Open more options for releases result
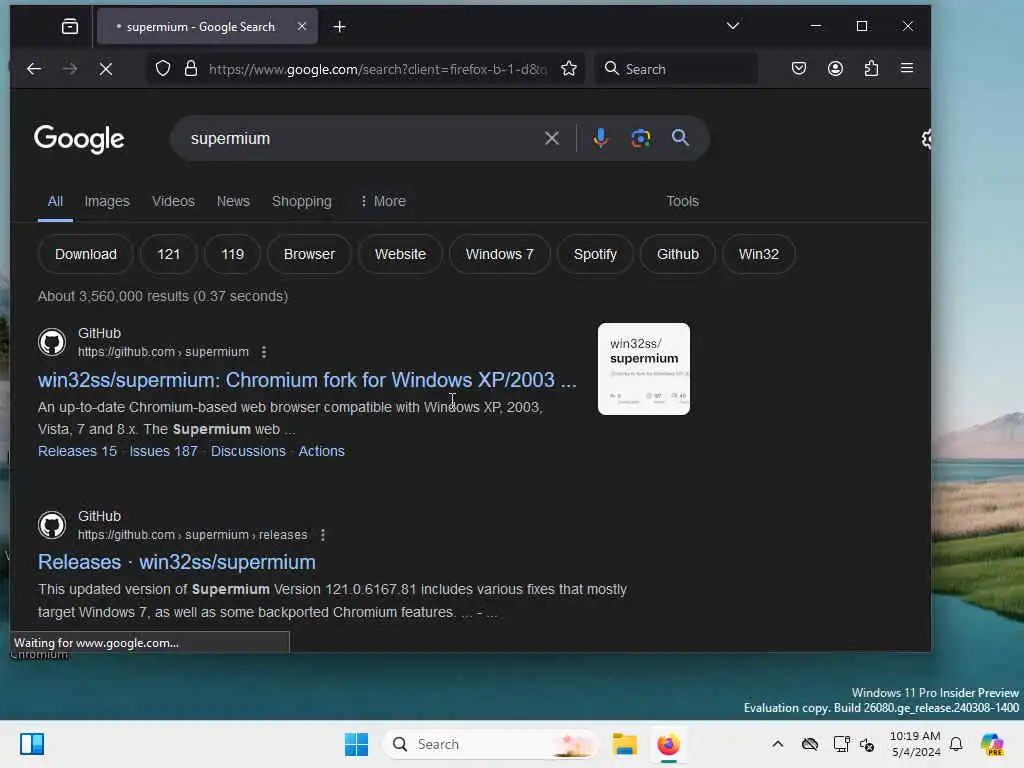The width and height of the screenshot is (1024, 768). pyautogui.click(x=323, y=535)
